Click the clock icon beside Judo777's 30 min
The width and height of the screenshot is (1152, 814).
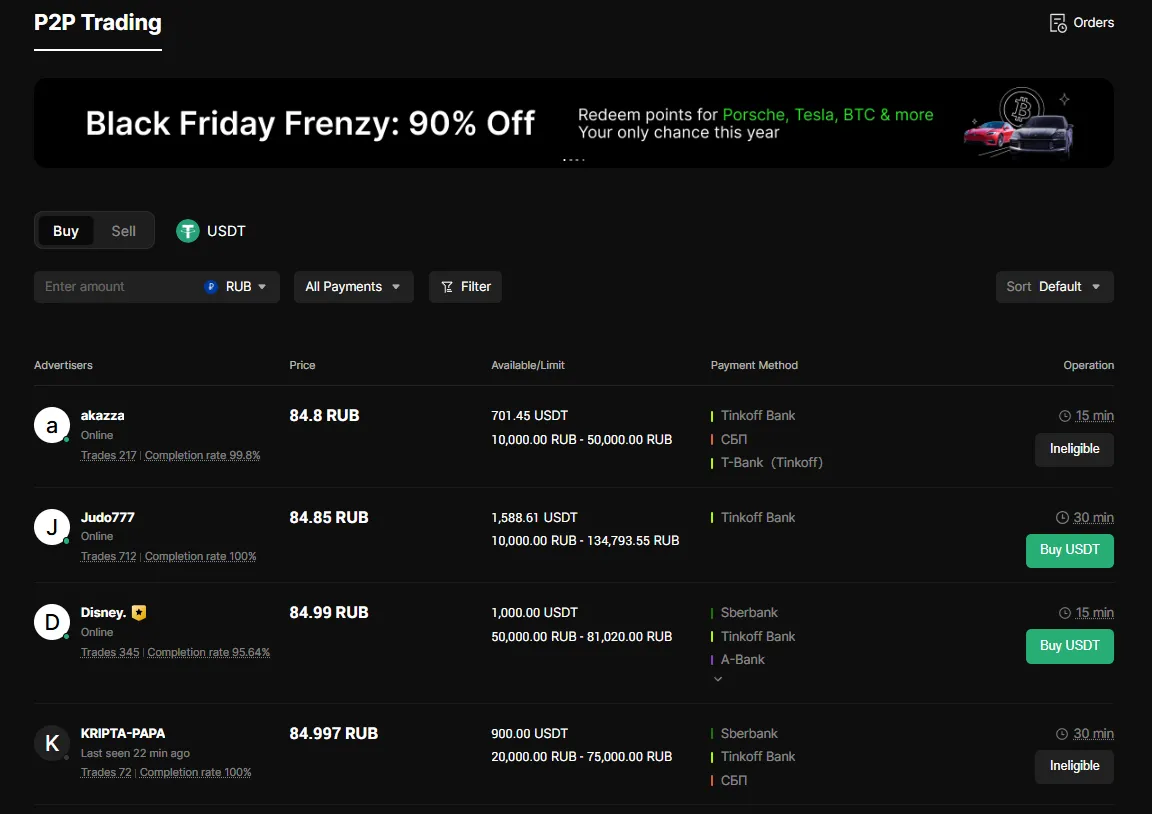1062,517
